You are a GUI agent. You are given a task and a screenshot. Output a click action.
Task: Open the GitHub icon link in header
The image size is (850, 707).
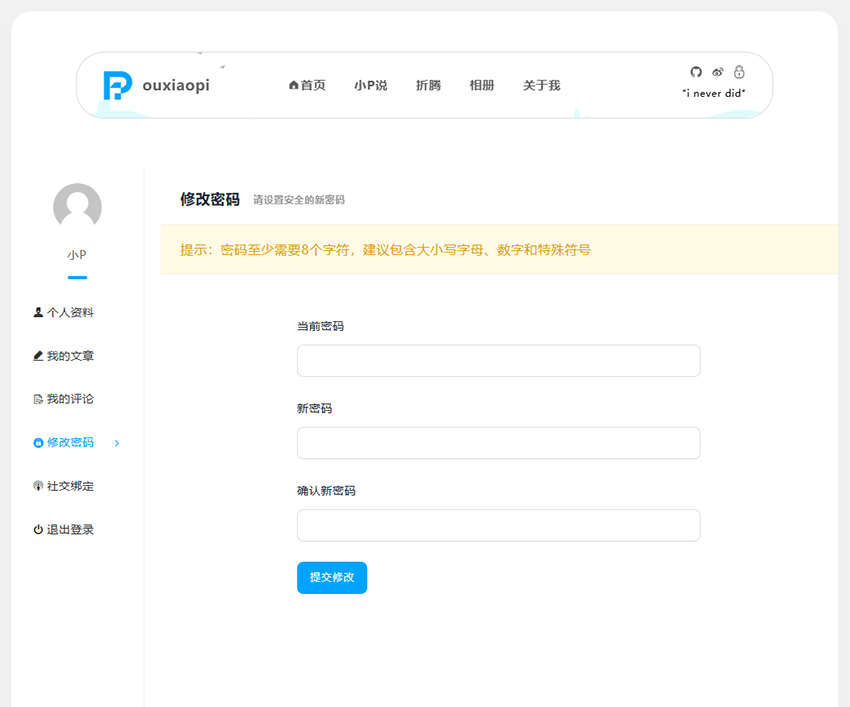[696, 72]
